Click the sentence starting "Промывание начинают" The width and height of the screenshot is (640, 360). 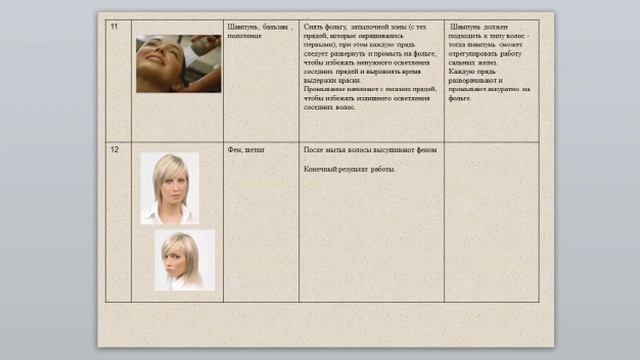pos(370,98)
